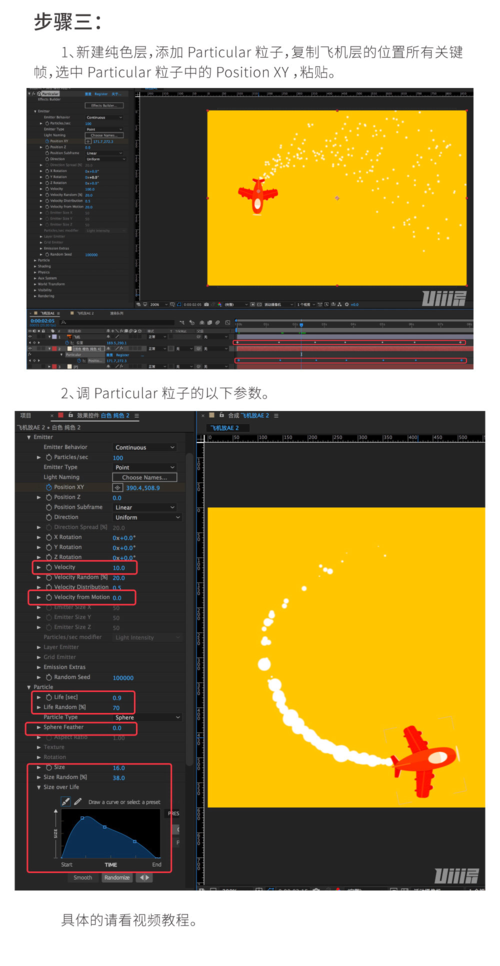Toggle Random Seed stopwatch in step 2 panel
Image resolution: width=500 pixels, height=966 pixels.
tap(49, 677)
